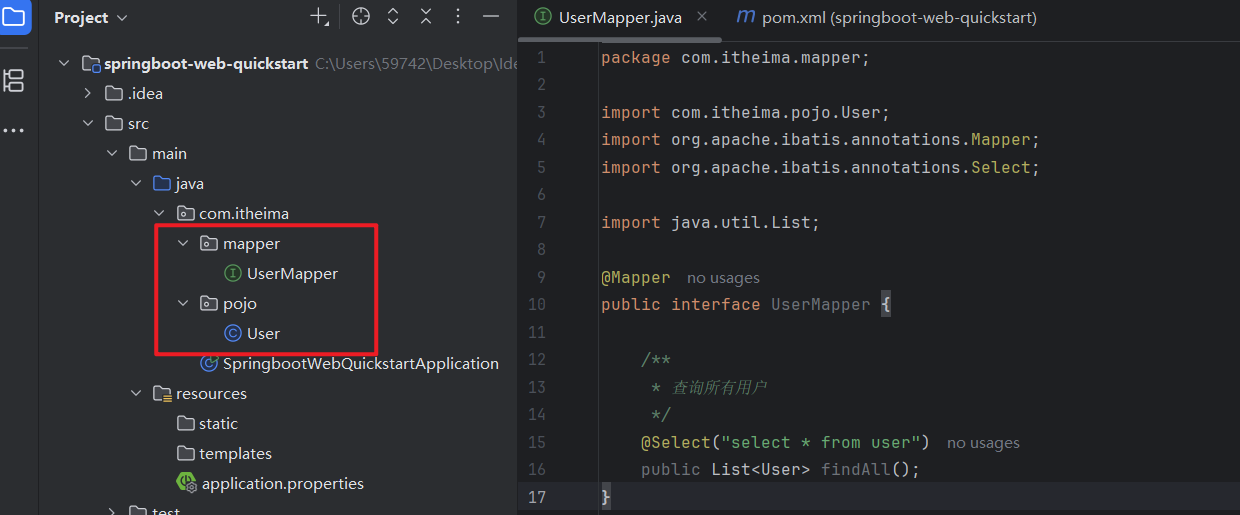This screenshot has width=1240, height=515.
Task: Click the User class icon in tree
Action: point(233,334)
